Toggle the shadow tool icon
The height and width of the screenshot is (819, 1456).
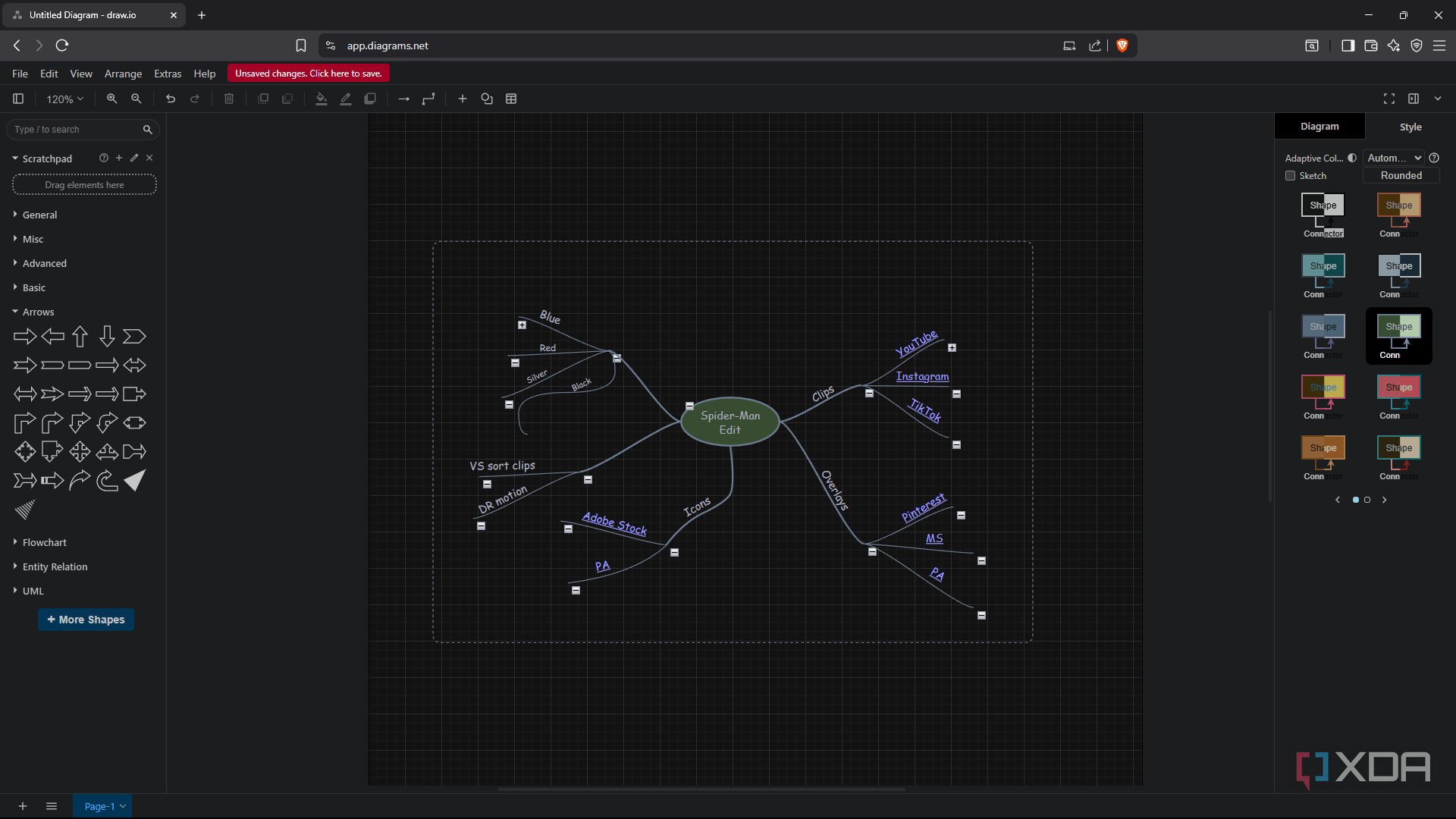click(370, 99)
